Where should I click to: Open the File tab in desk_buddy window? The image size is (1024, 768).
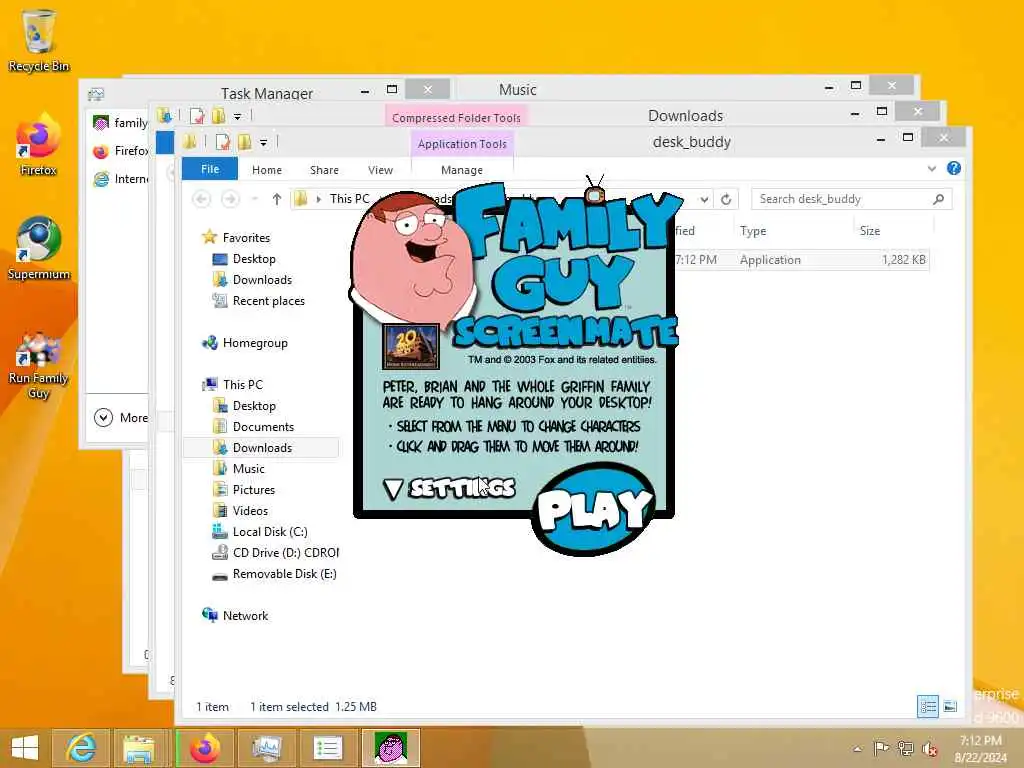210,169
